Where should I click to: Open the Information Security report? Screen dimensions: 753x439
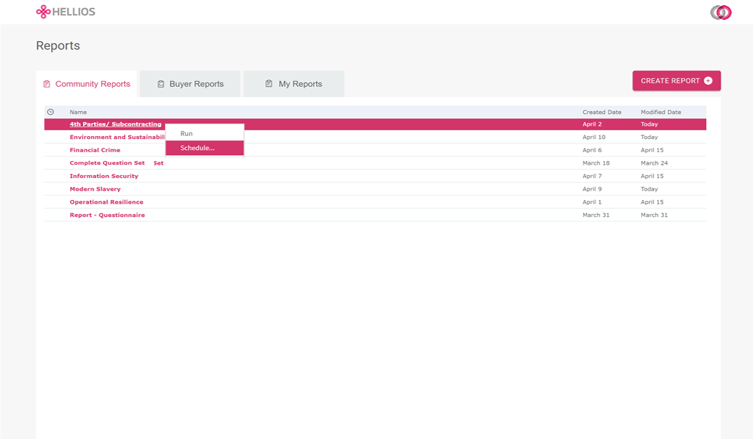point(104,176)
